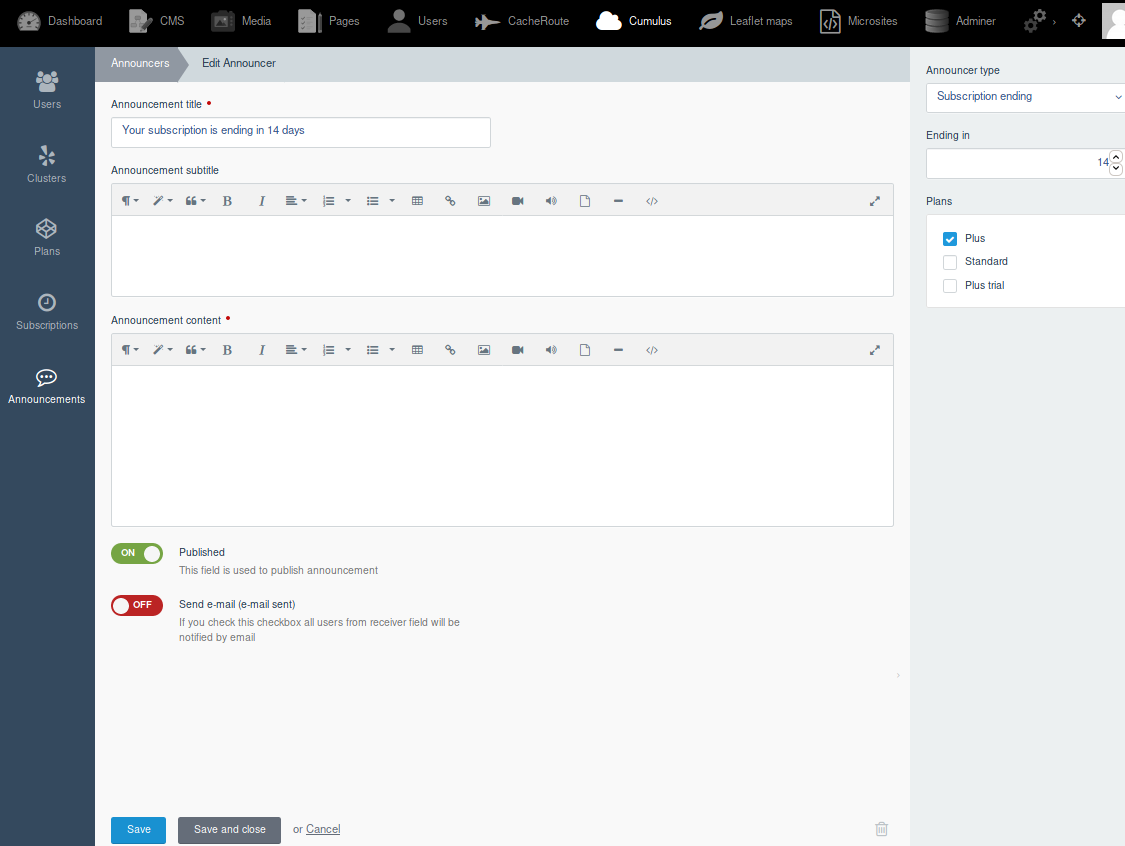Open magic style dropdown in content editor
The image size is (1125, 846).
pos(162,350)
